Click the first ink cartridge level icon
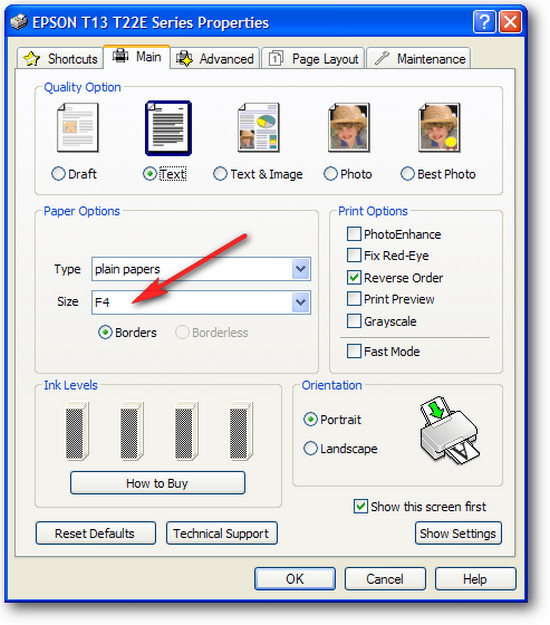 coord(77,431)
